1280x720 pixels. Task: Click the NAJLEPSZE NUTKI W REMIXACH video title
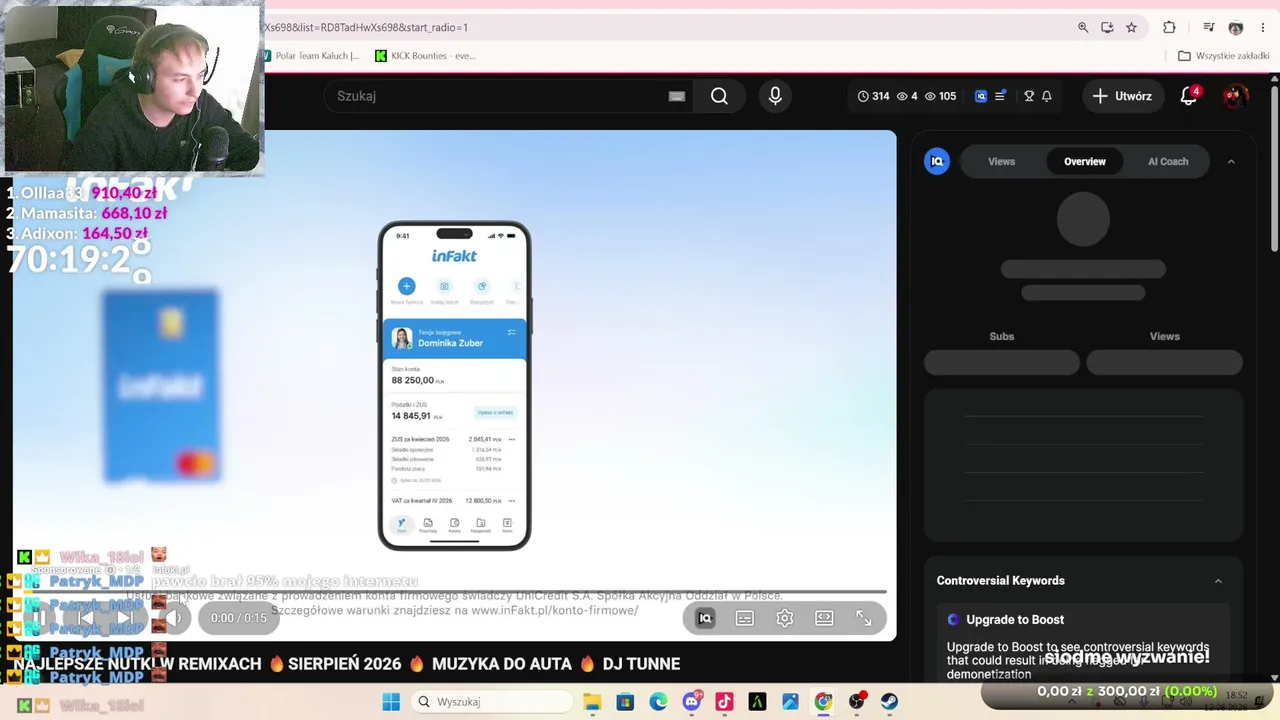point(347,664)
